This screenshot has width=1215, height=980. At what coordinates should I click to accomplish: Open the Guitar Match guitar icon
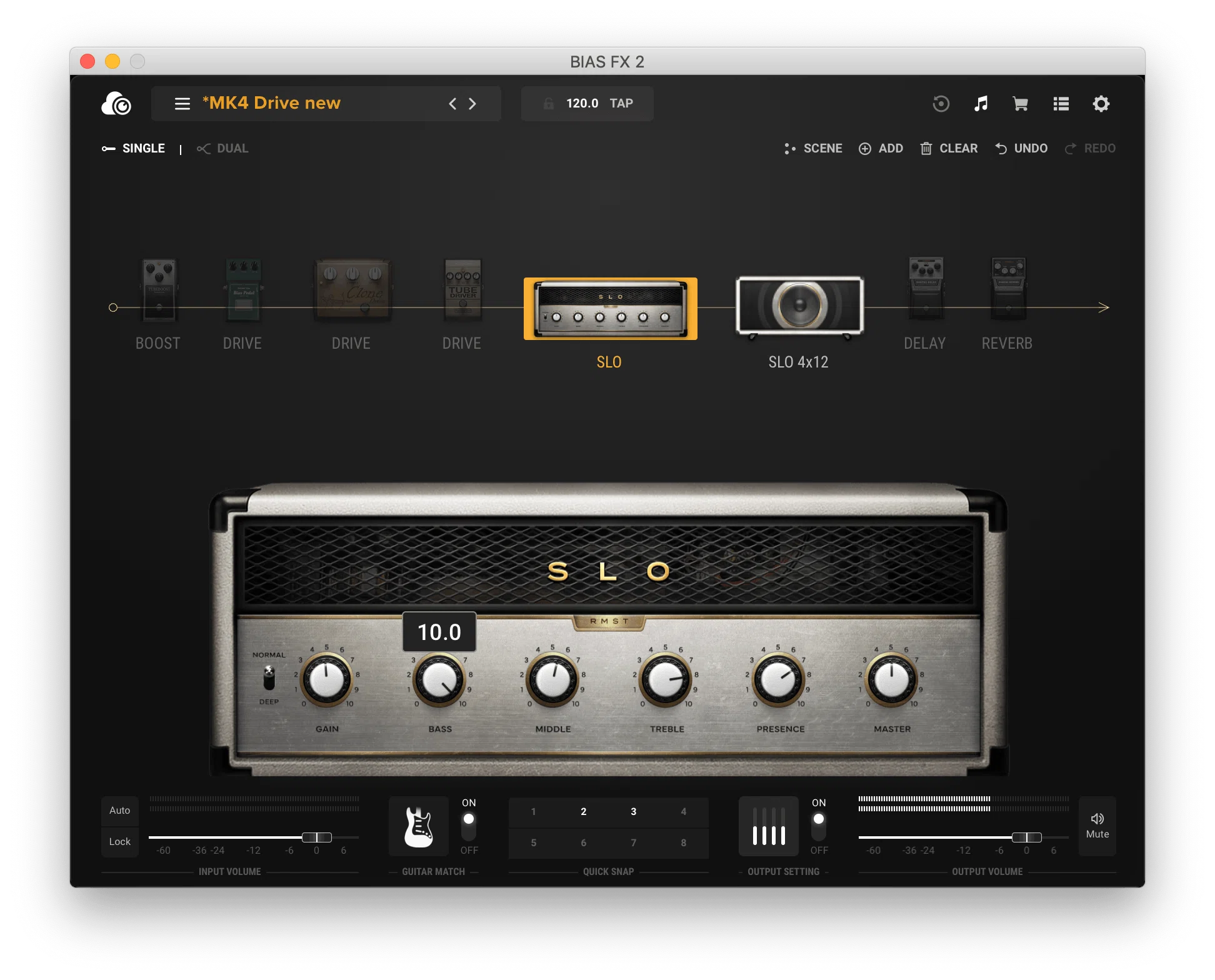point(419,826)
